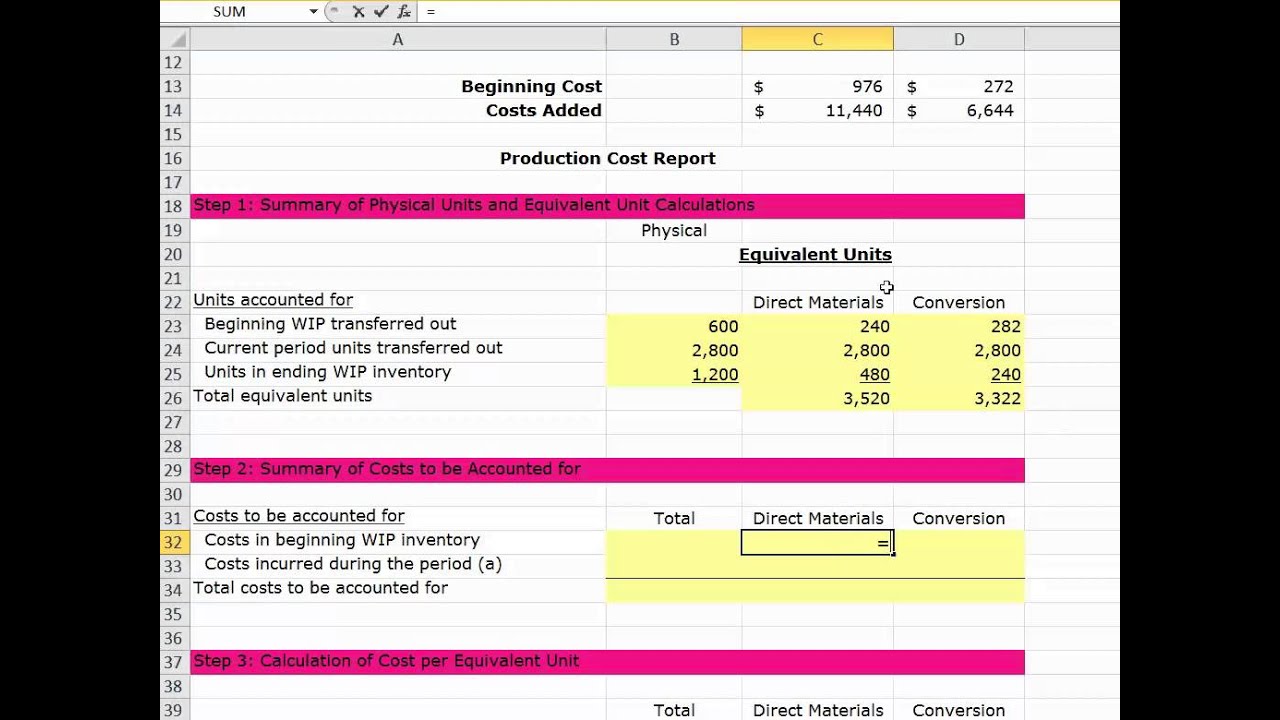Click 'Costs to be accounted for' label
Screen dimensions: 1280x720
[x=299, y=516]
